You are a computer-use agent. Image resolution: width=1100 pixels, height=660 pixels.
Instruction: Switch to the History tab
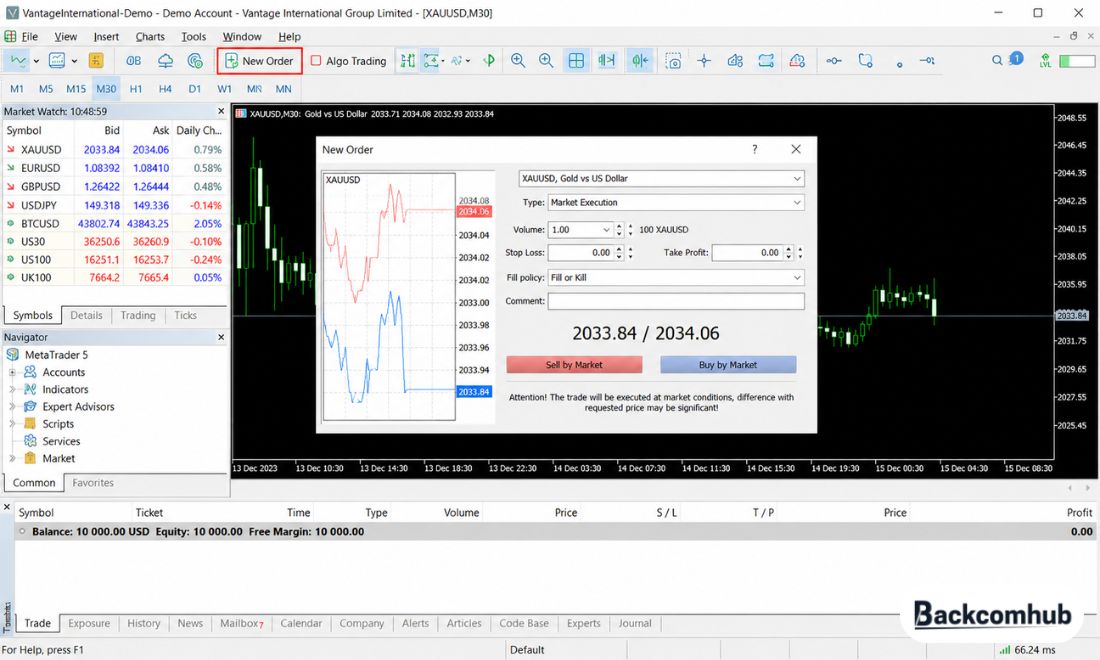[144, 624]
